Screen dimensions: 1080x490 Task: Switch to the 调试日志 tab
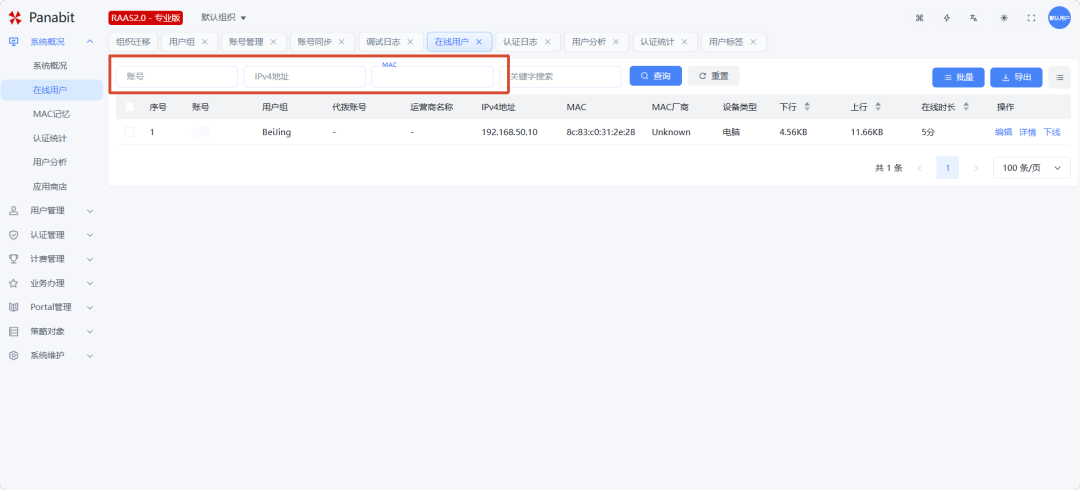point(383,42)
